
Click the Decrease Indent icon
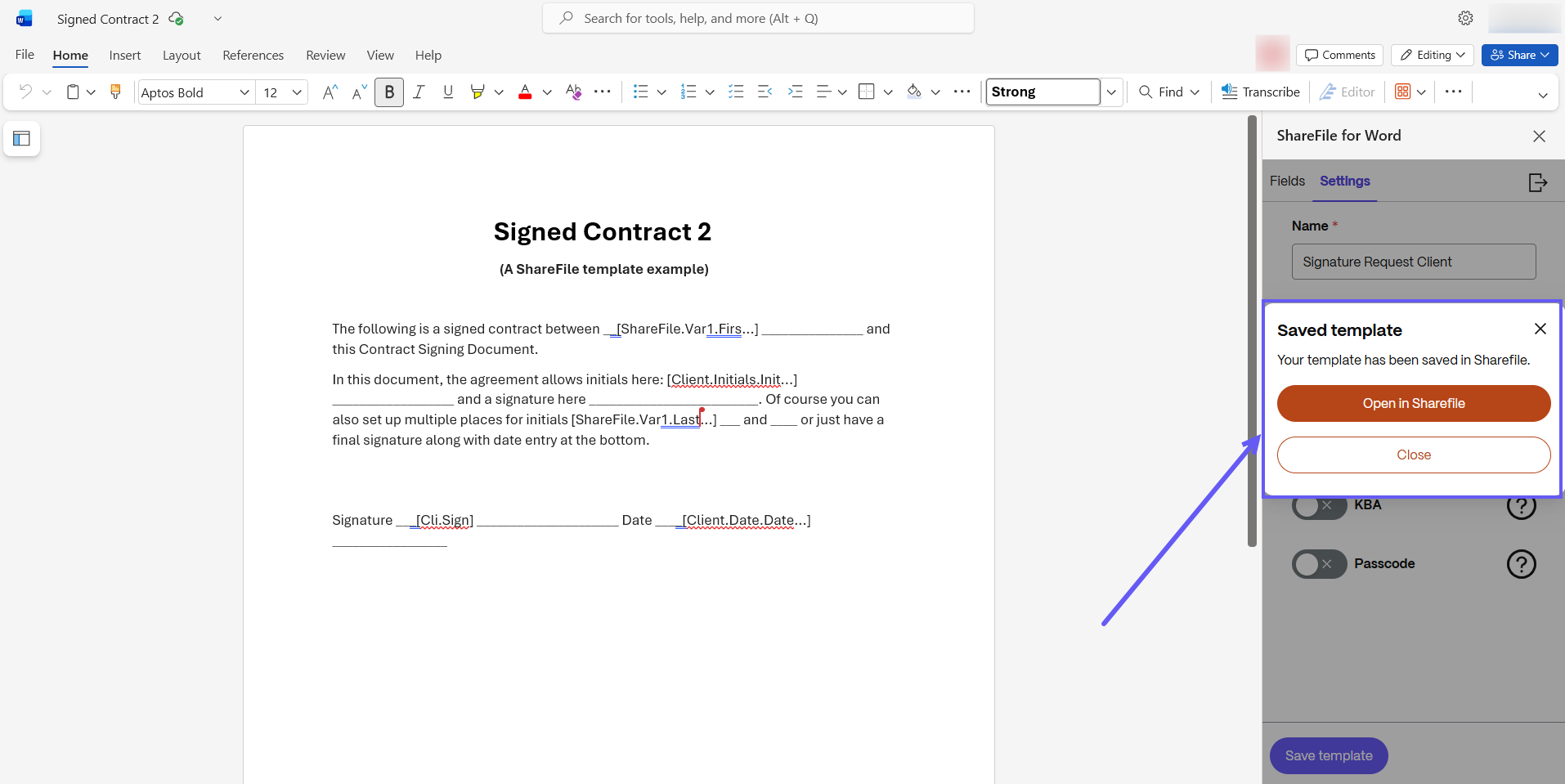tap(765, 92)
